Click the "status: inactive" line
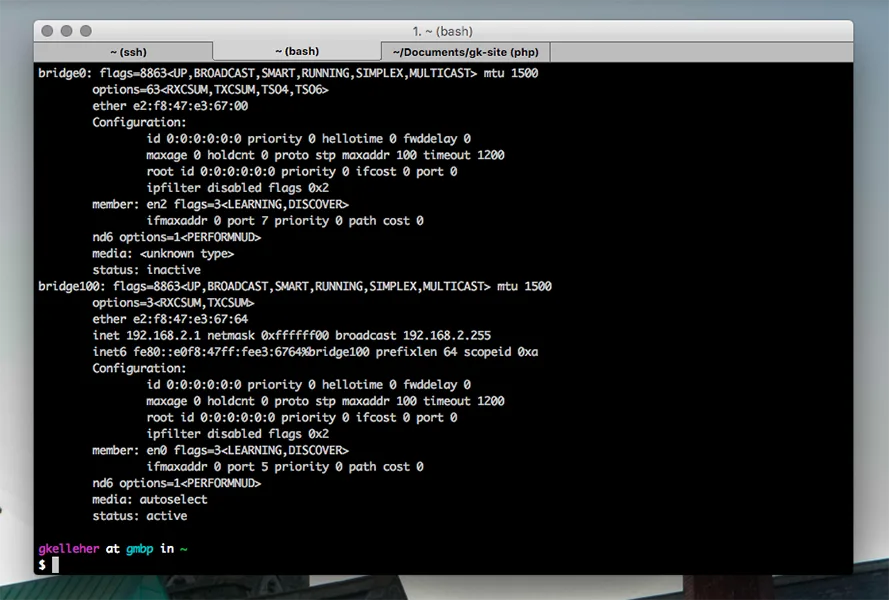Screen dimensions: 889x600 pos(146,270)
